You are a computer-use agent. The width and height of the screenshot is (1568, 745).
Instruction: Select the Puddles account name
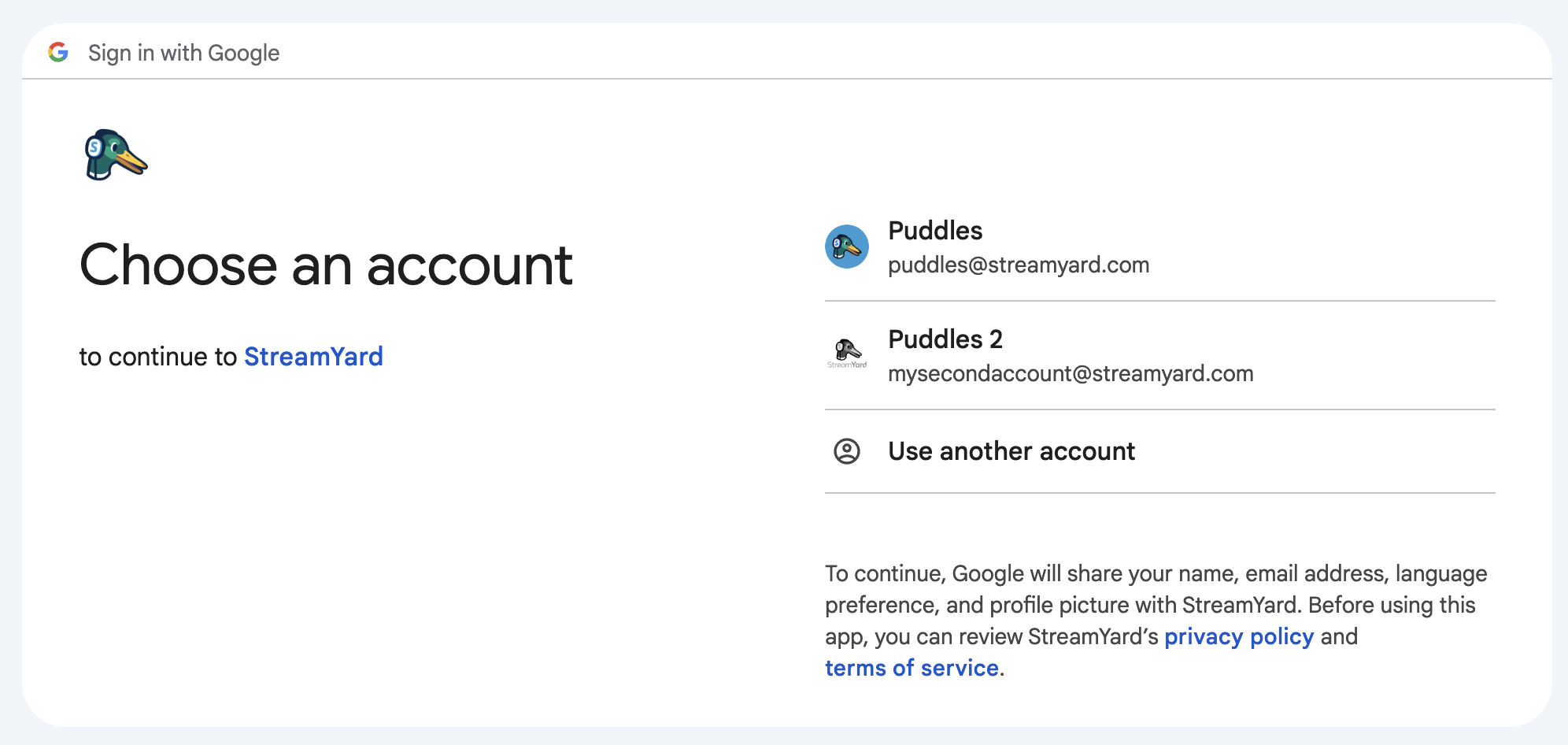pos(935,231)
